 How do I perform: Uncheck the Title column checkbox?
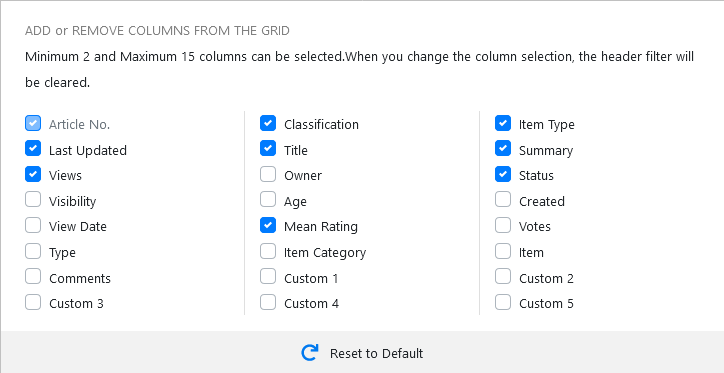[268, 149]
